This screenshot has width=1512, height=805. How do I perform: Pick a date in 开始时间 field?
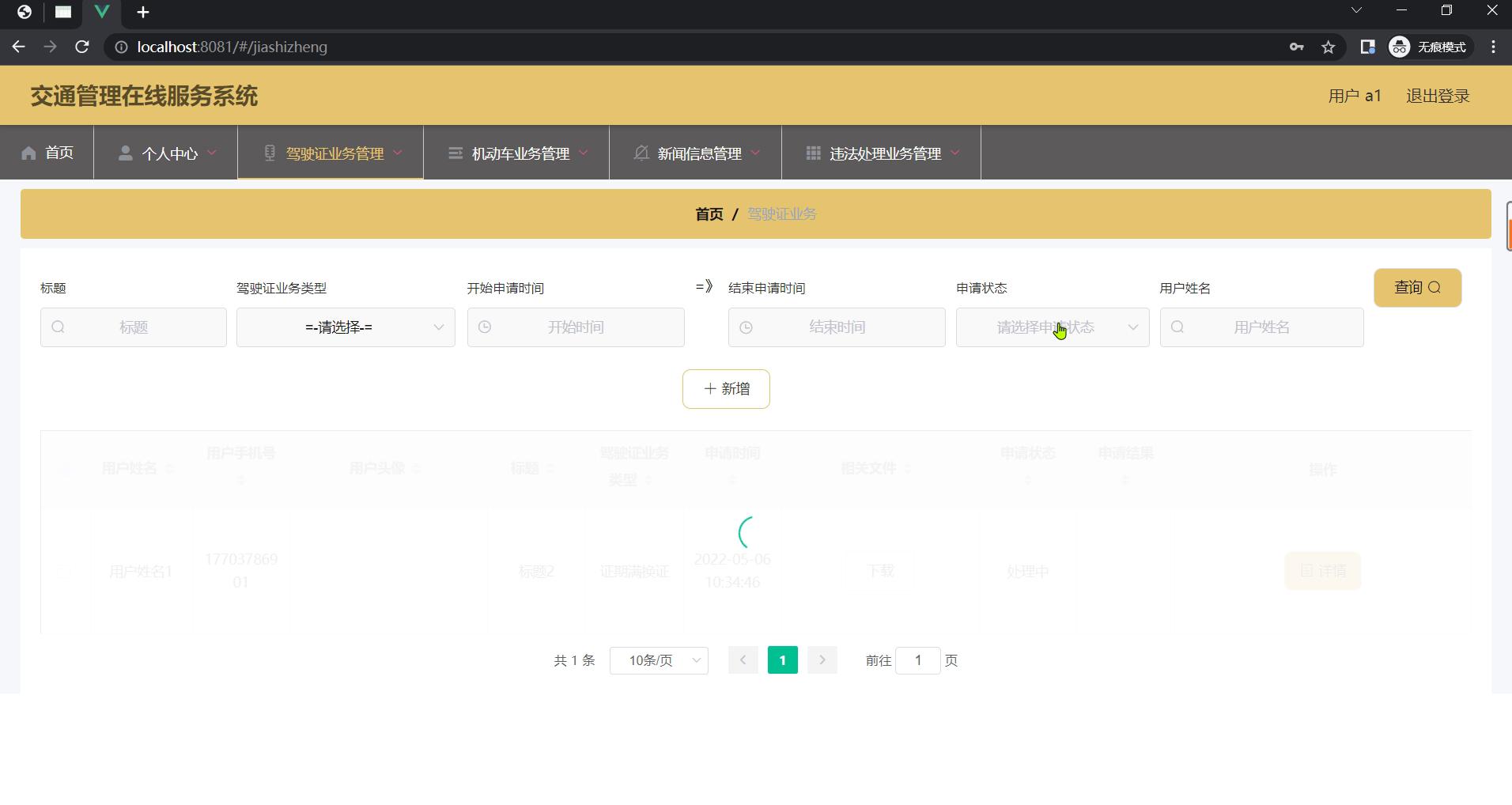tap(576, 327)
